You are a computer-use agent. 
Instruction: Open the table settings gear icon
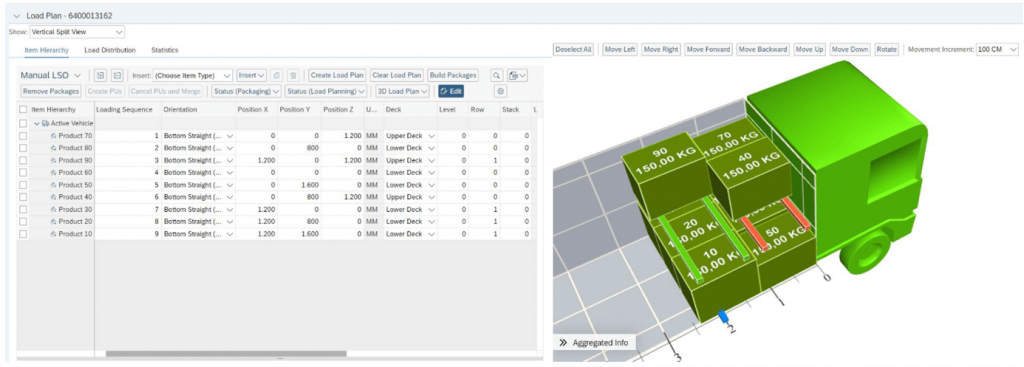click(501, 91)
